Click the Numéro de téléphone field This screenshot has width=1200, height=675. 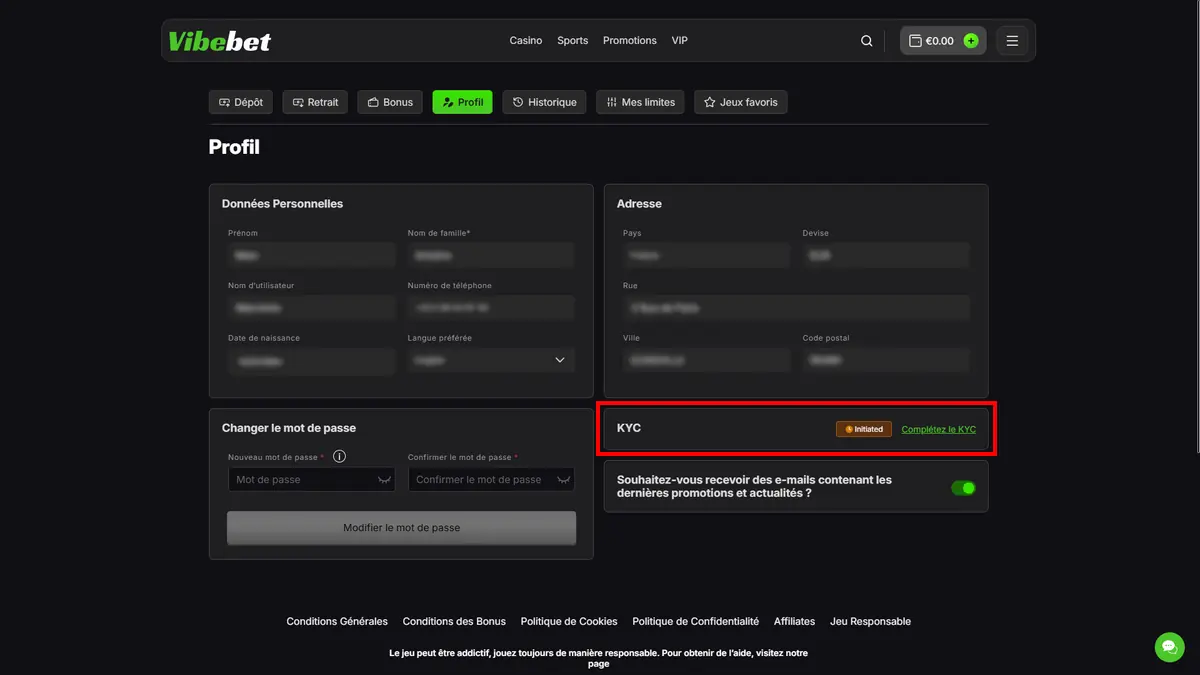tap(491, 308)
